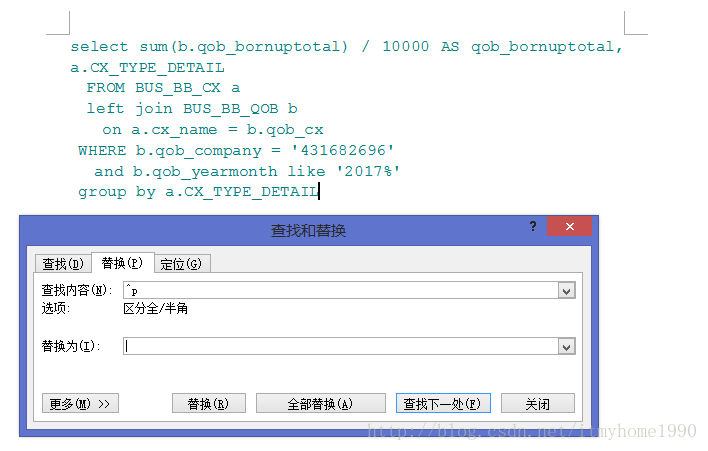This screenshot has width=708, height=451.
Task: Click the line 'left join BUS_BB_QOB b'
Action: [x=192, y=109]
